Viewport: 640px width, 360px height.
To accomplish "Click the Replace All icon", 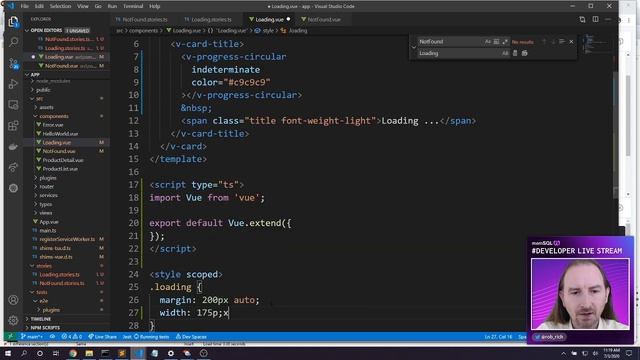I will point(524,53).
